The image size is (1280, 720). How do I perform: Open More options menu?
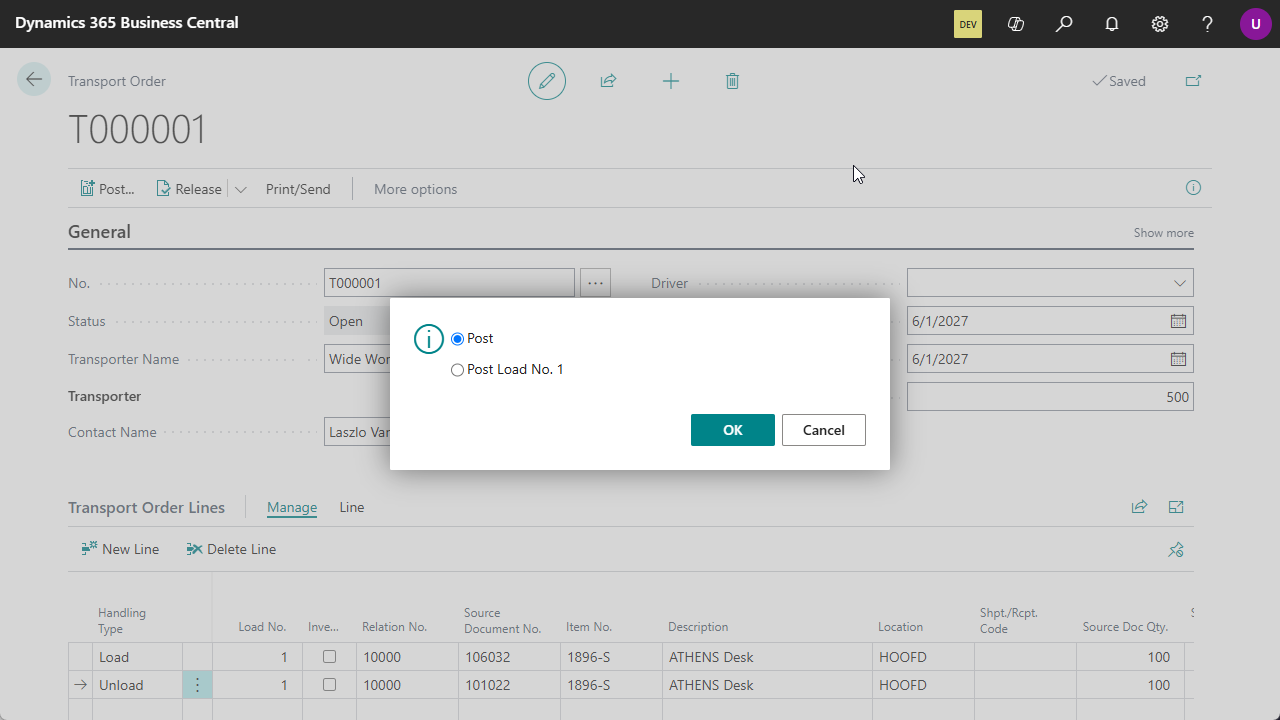415,189
